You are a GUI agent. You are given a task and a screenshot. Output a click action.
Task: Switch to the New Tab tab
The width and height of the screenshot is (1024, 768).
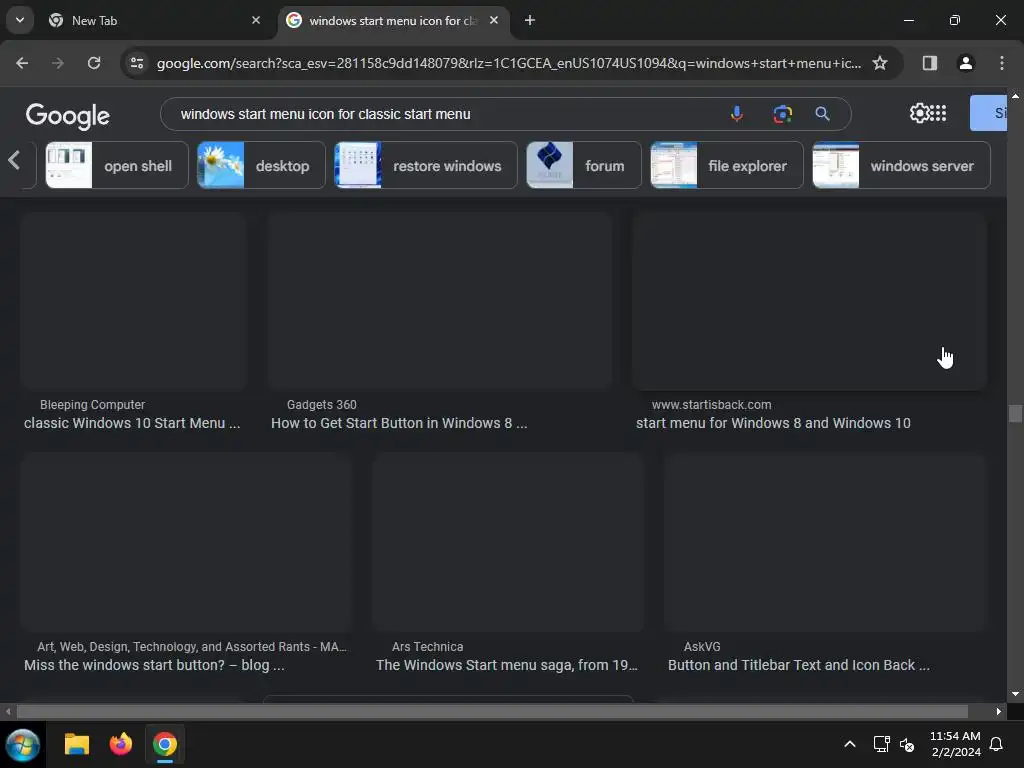point(155,20)
